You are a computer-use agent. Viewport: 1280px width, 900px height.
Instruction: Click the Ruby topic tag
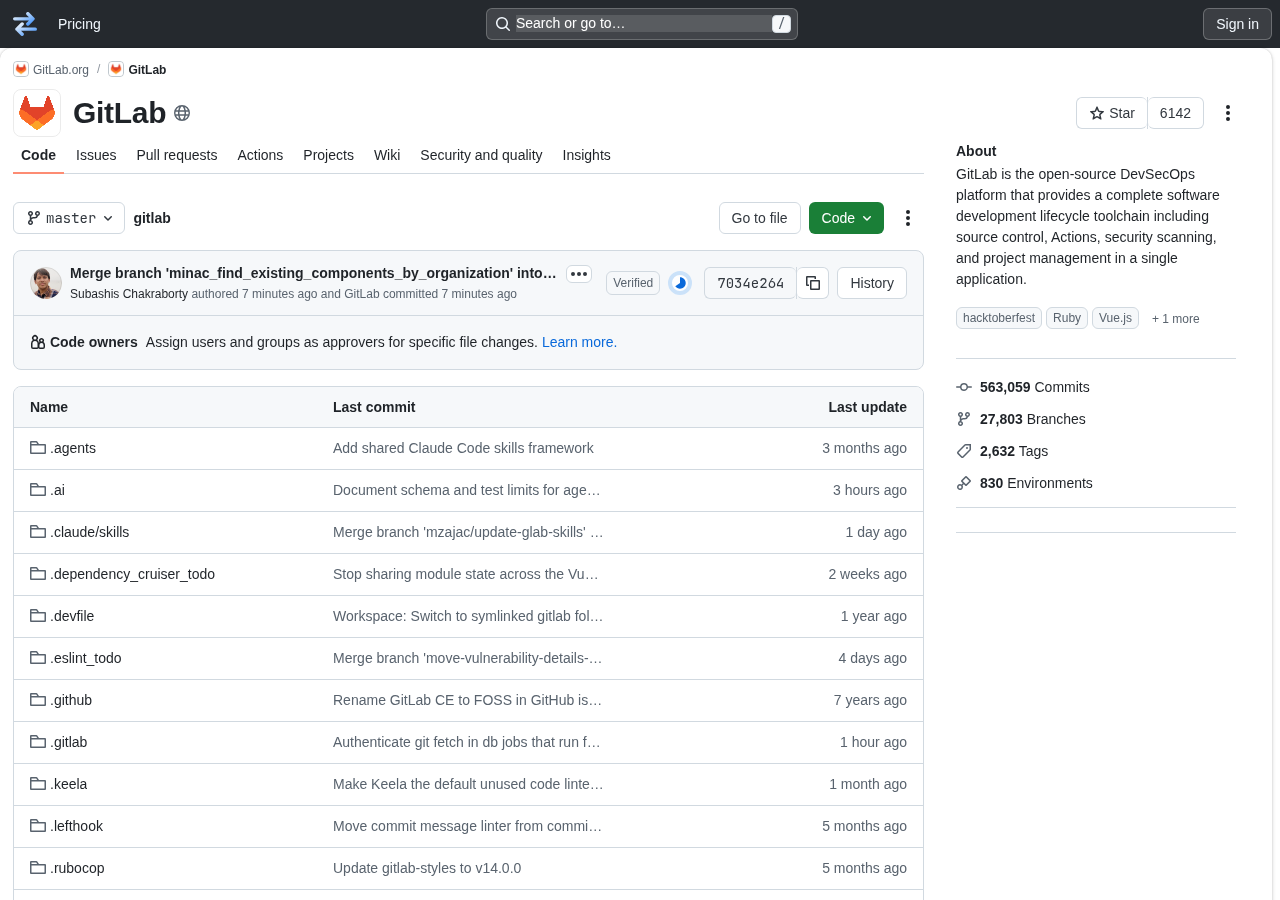pos(1067,318)
